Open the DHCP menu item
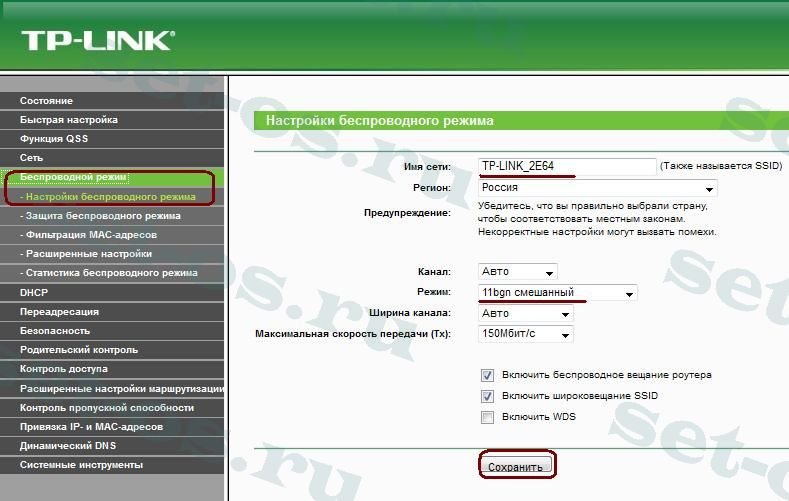Image resolution: width=789 pixels, height=501 pixels. pos(112,292)
